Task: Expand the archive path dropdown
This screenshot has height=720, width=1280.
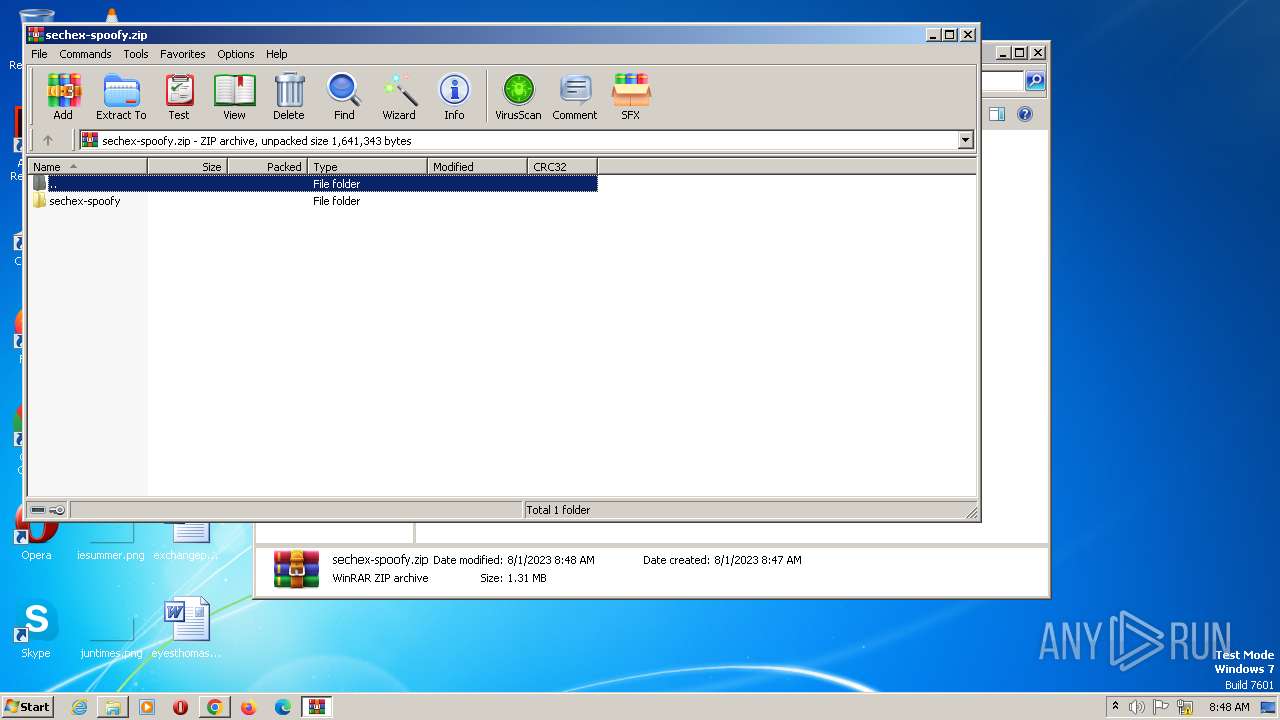Action: [965, 140]
